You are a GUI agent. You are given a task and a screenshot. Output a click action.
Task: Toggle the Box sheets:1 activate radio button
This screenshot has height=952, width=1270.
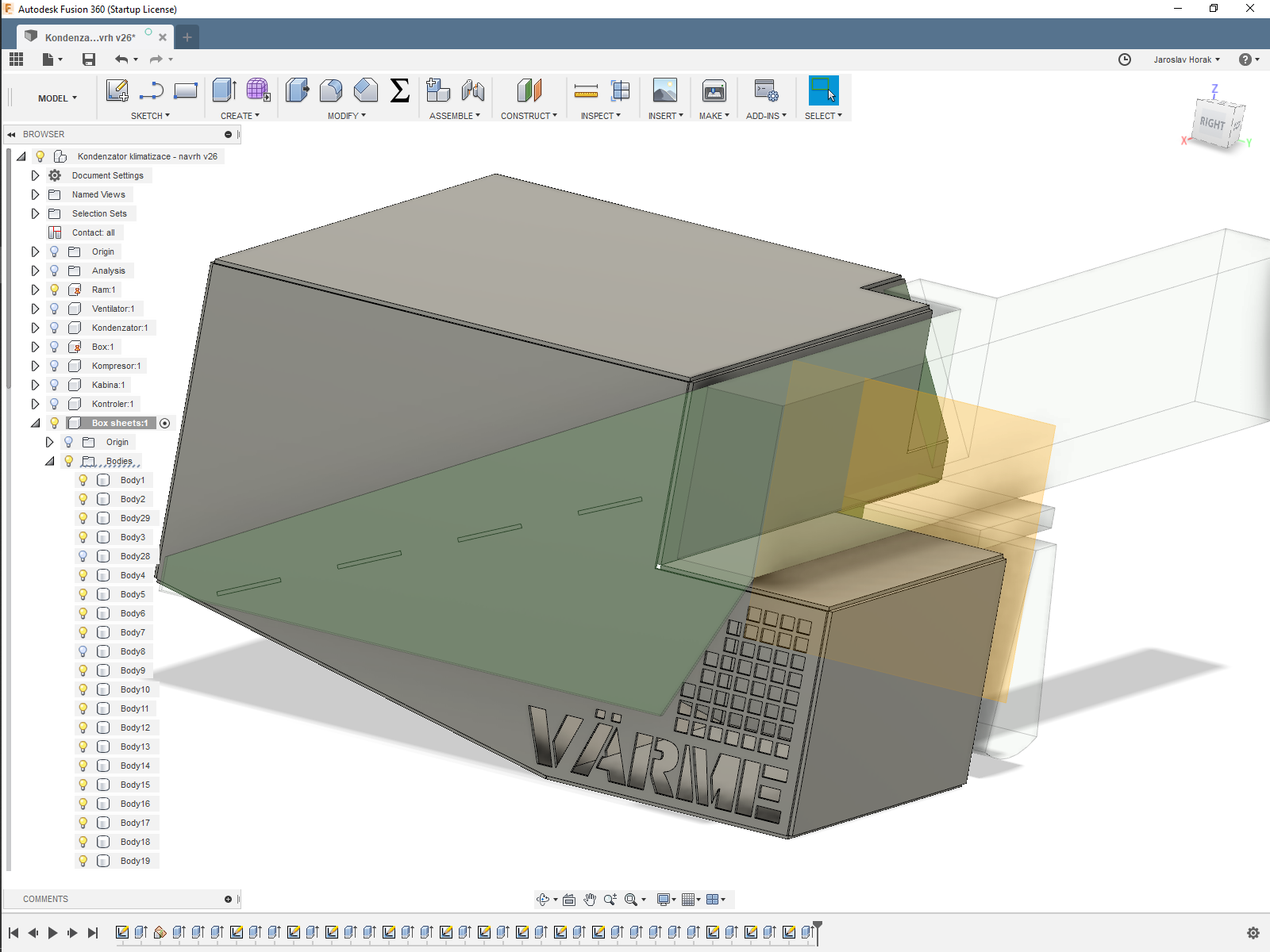click(165, 423)
